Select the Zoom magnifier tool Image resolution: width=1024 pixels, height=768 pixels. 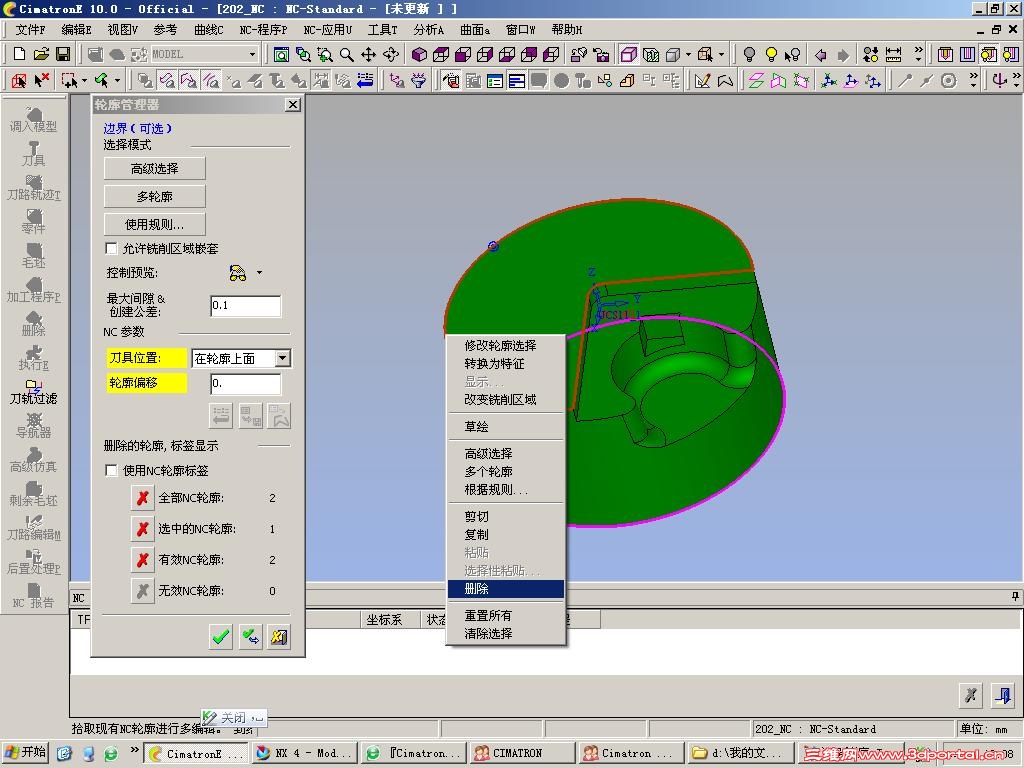pos(347,54)
